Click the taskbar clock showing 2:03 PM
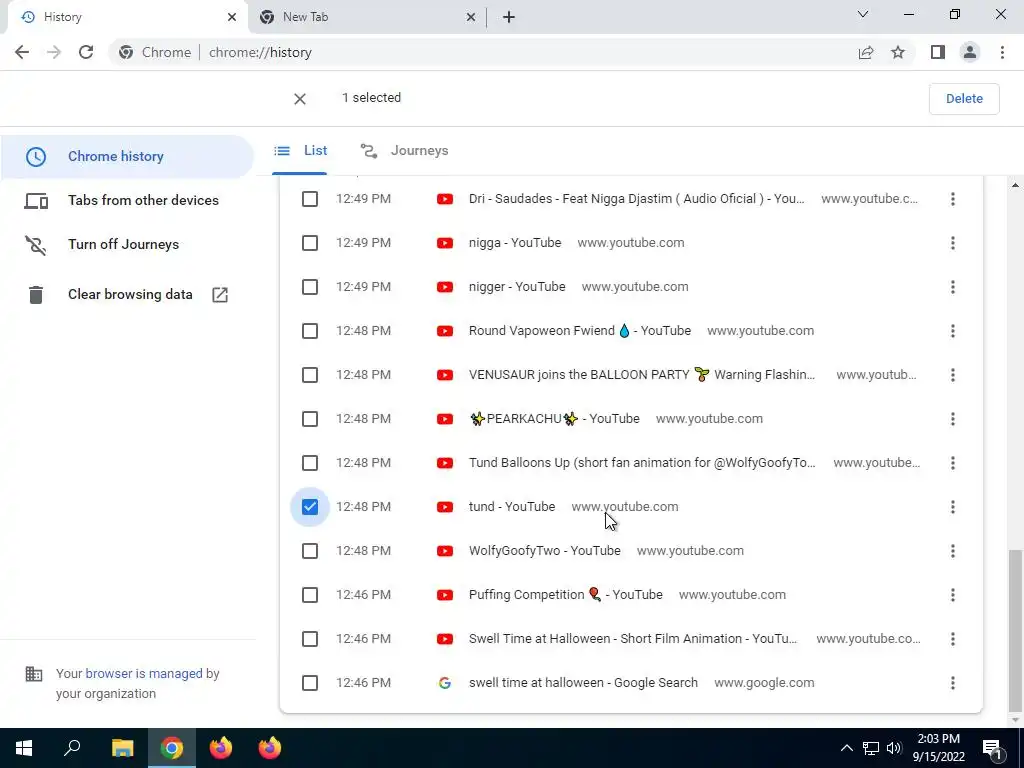 [938, 748]
